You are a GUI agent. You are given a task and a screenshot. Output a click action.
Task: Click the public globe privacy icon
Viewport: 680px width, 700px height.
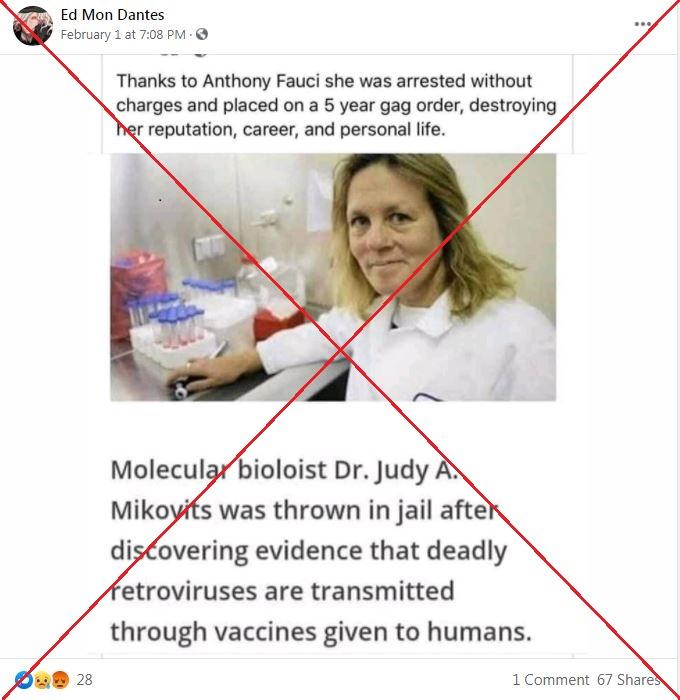(x=202, y=34)
